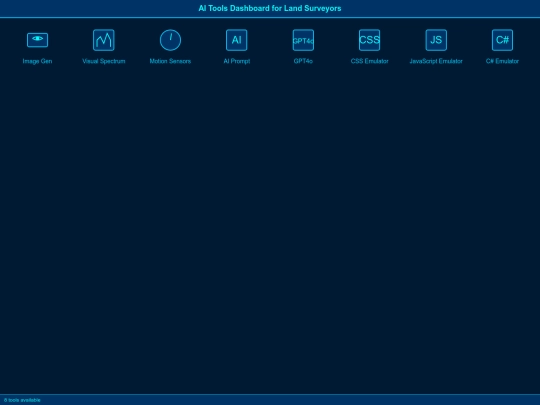Launch the C# Emulator icon

coord(502,40)
